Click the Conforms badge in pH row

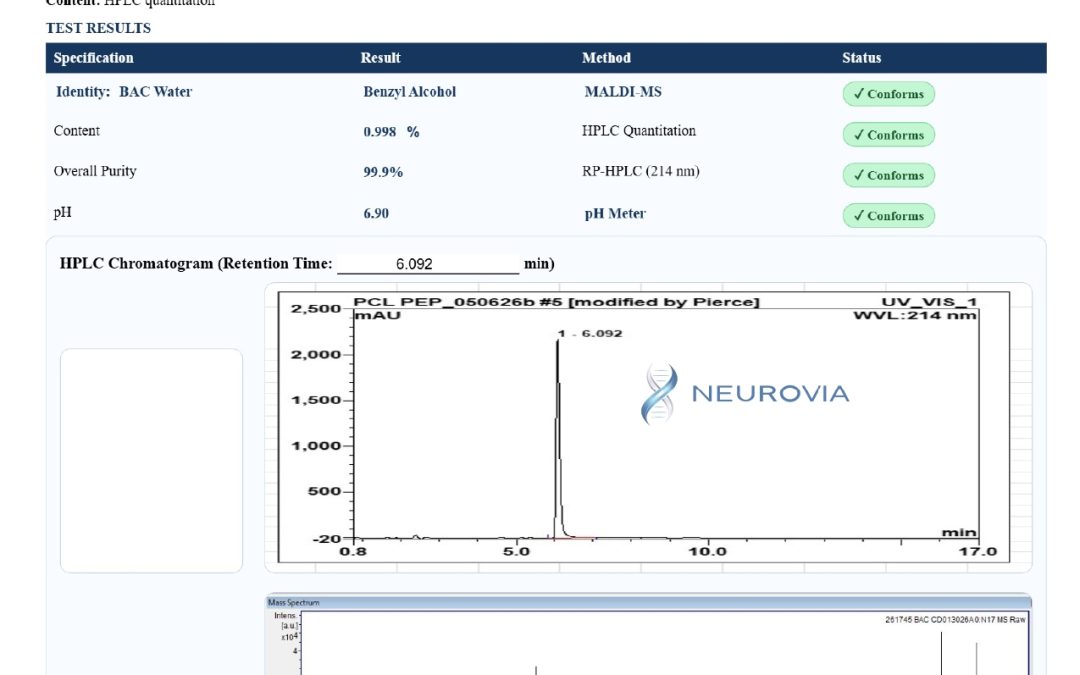click(x=889, y=216)
